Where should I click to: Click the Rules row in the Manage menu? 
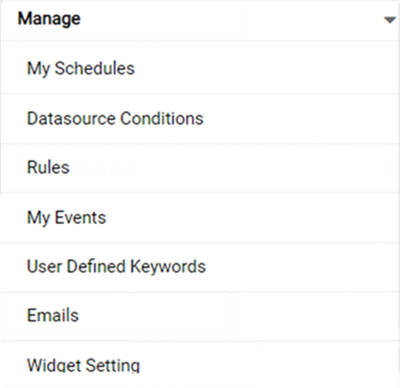click(x=200, y=168)
